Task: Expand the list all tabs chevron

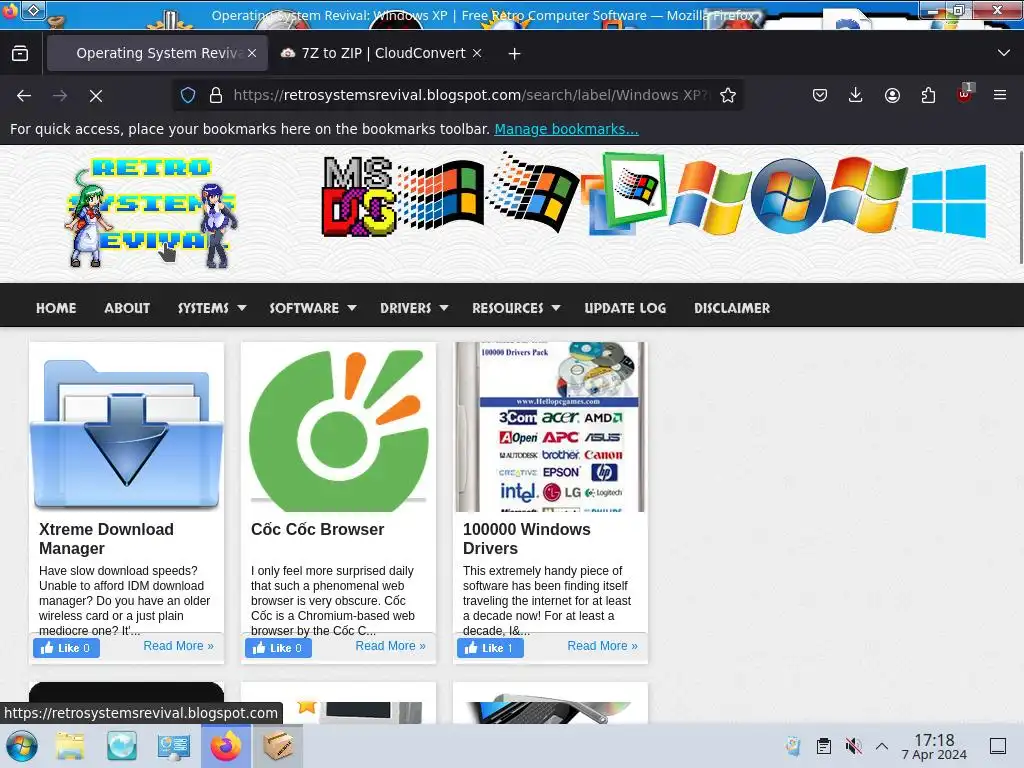Action: click(x=1004, y=53)
